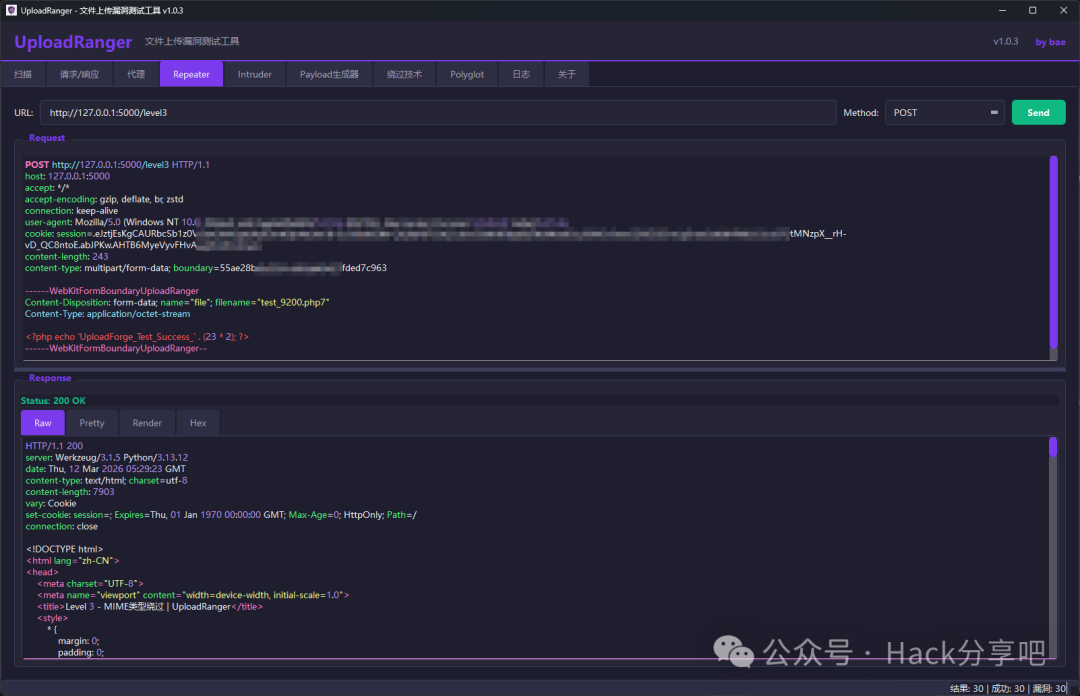Viewport: 1080px width, 696px height.
Task: Switch to Render response view
Action: point(147,423)
